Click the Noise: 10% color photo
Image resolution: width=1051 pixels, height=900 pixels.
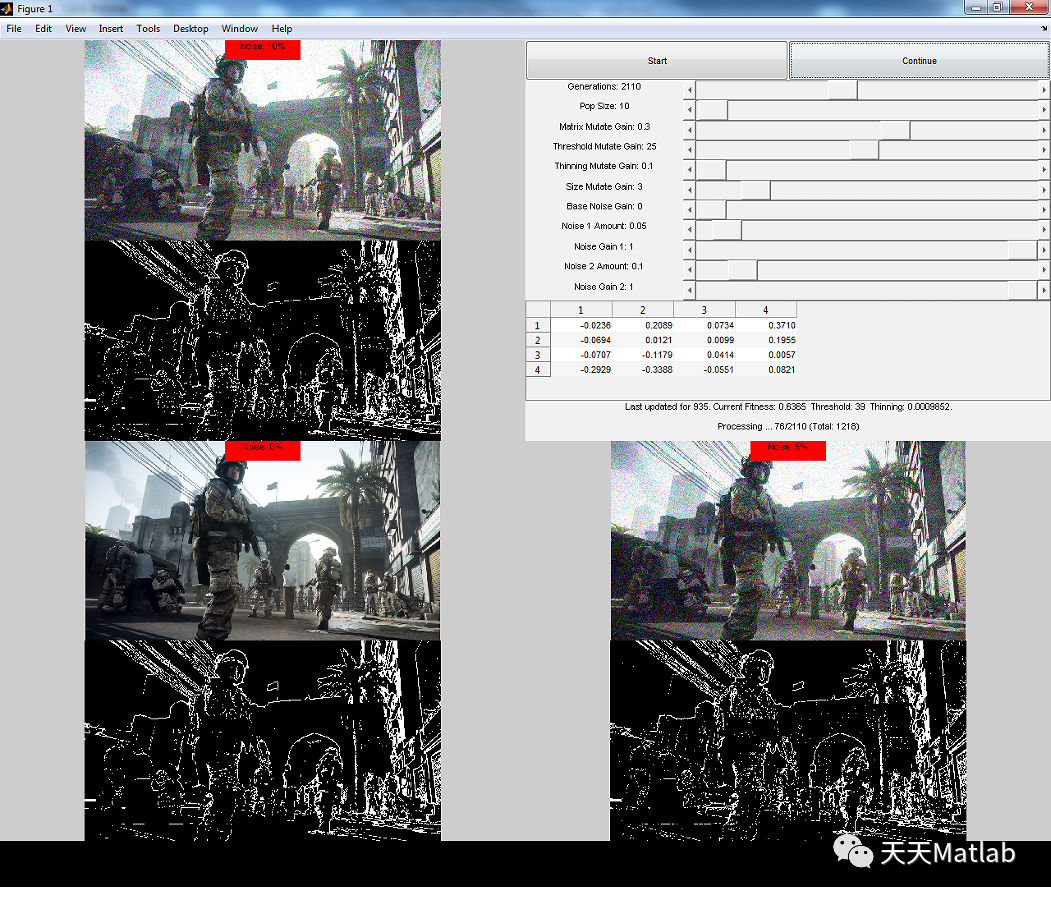[263, 140]
